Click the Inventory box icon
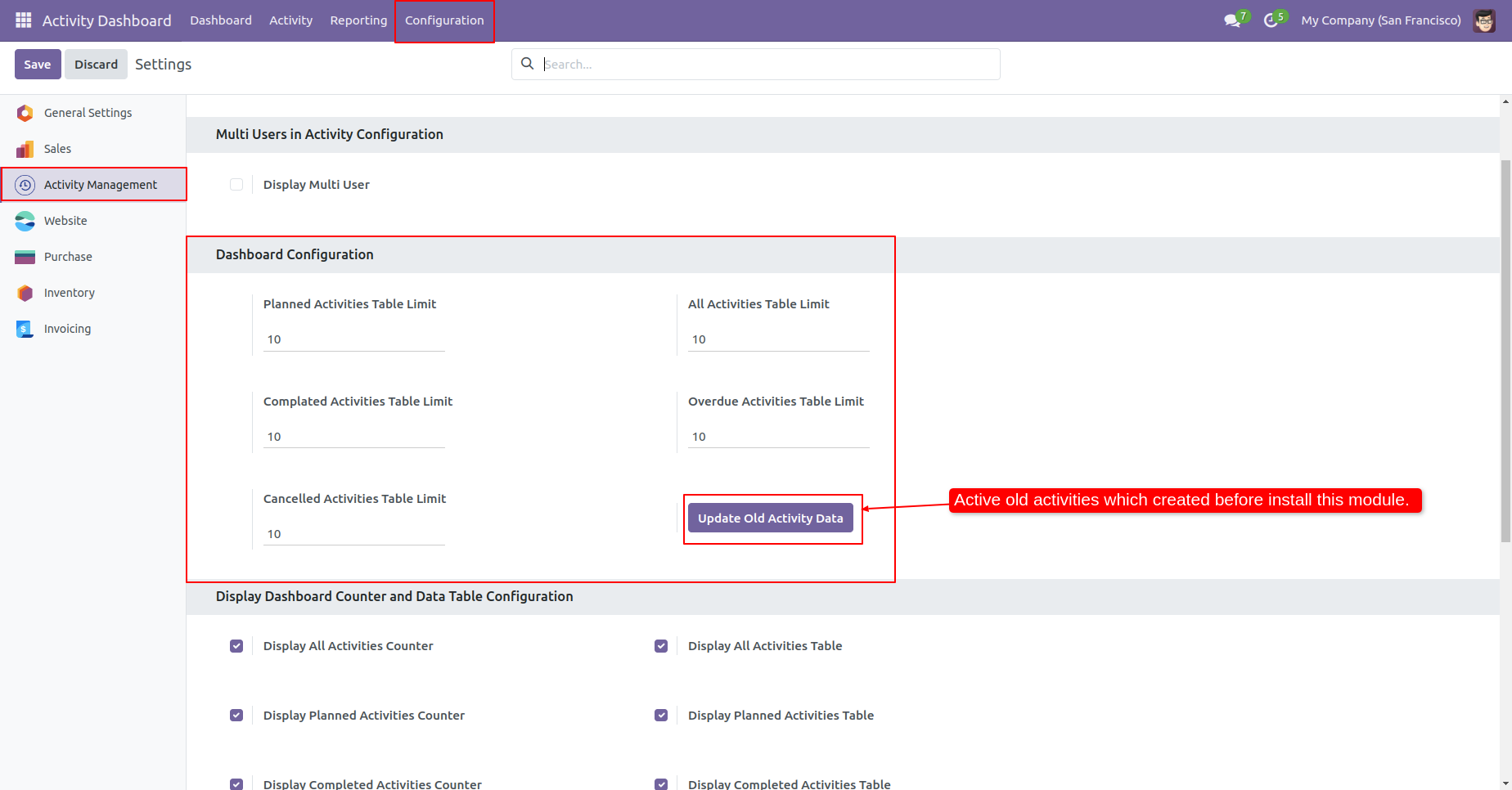 (25, 293)
